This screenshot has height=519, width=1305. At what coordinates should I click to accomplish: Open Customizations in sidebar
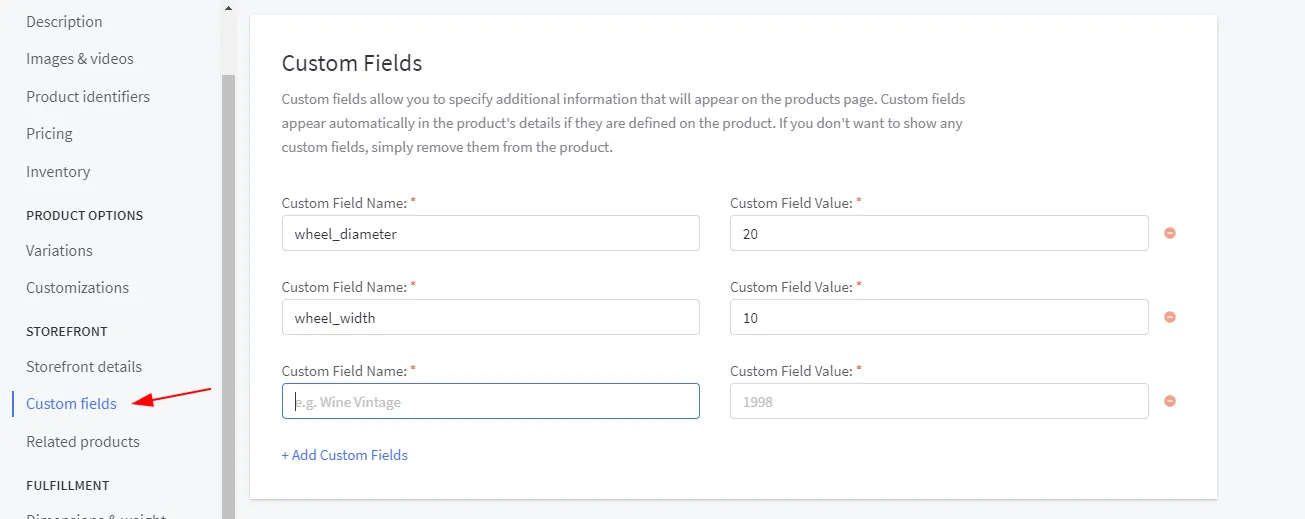pos(77,288)
